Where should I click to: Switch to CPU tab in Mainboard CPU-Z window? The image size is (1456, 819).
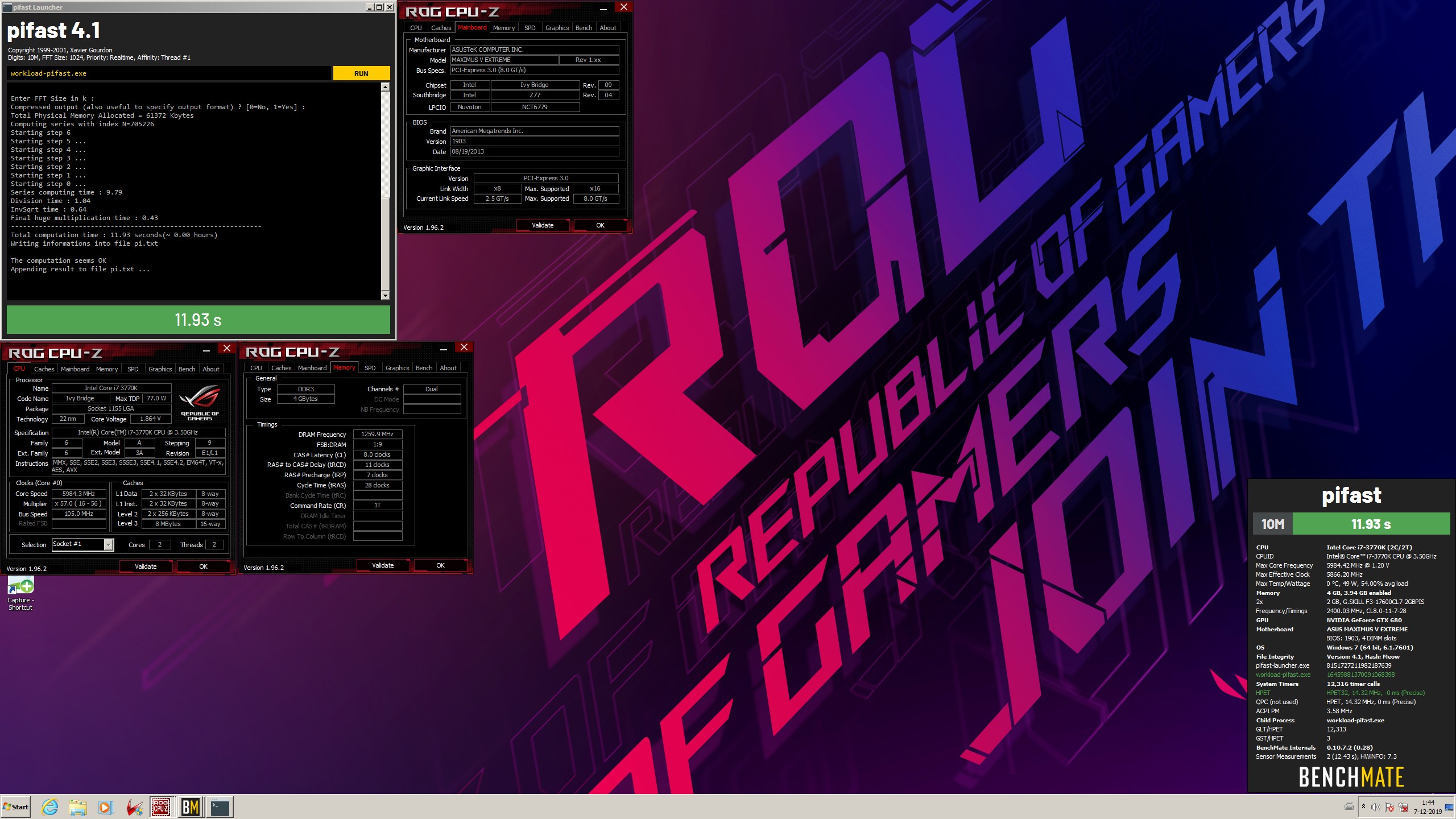coord(416,27)
